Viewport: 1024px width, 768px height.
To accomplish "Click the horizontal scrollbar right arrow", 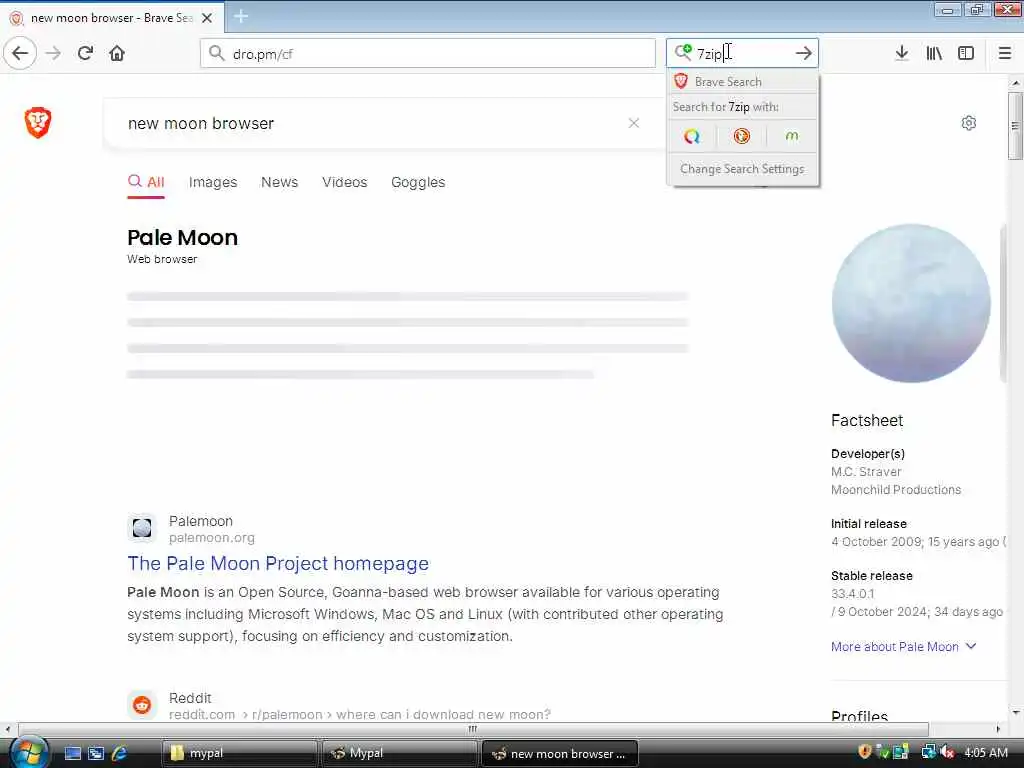I will click(x=998, y=729).
